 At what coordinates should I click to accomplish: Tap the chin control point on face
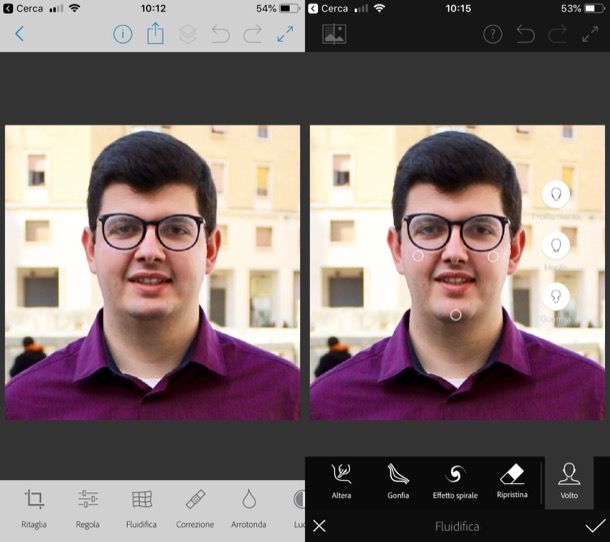point(455,314)
